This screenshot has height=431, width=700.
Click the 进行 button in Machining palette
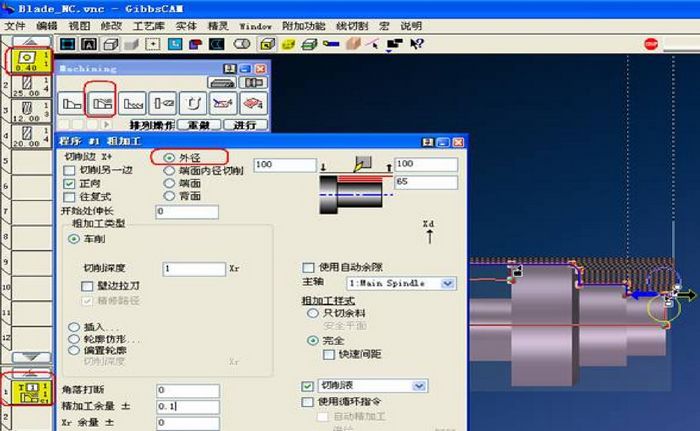click(x=246, y=125)
